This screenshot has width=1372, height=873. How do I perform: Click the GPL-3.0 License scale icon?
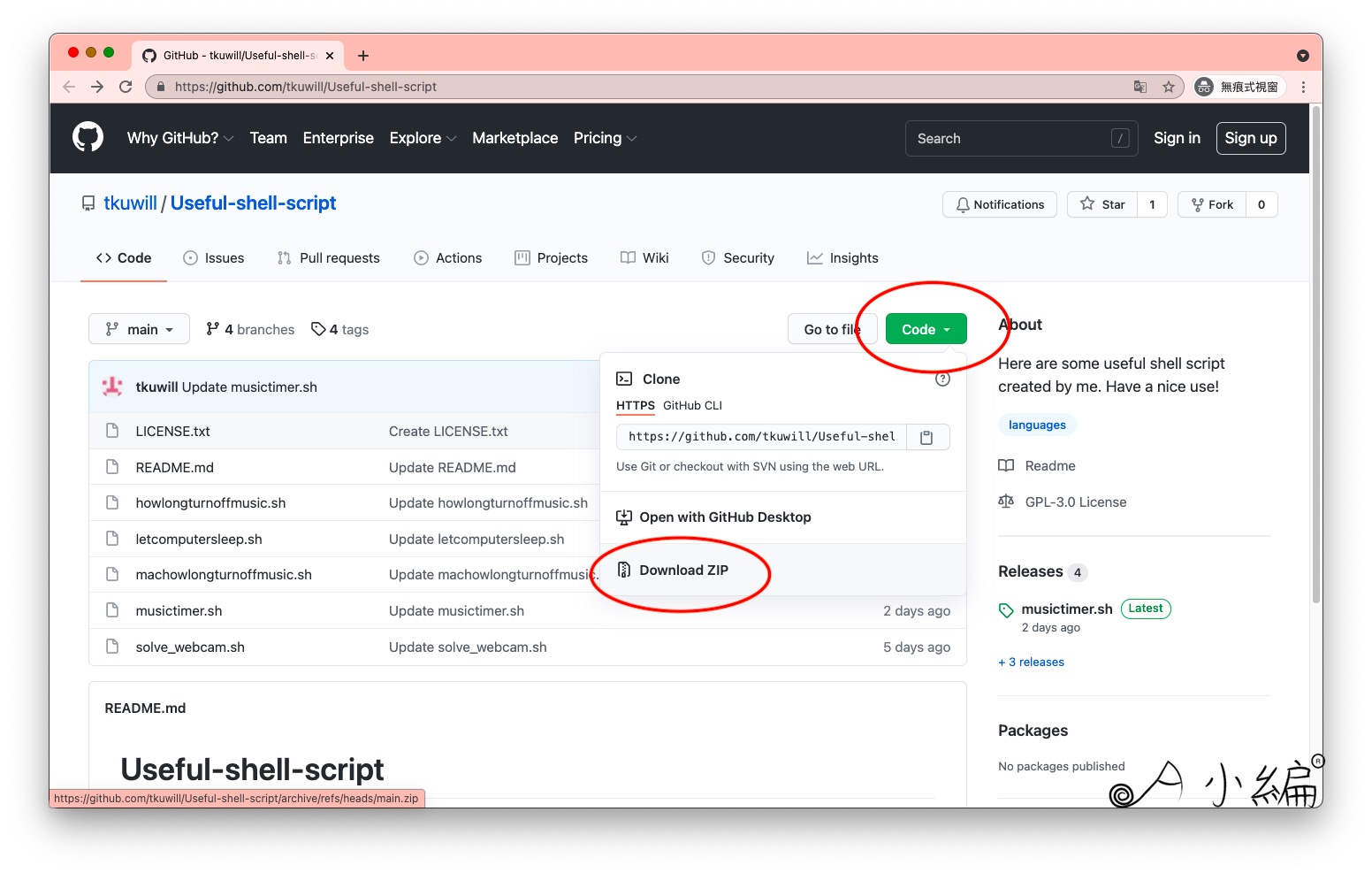[x=1006, y=502]
